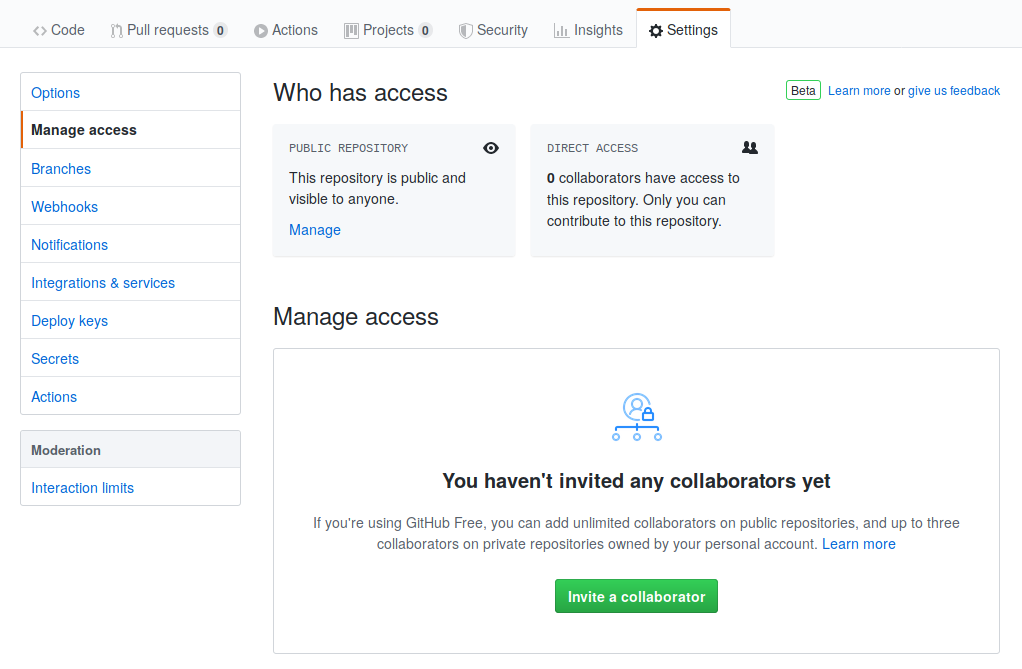Select Branches in the settings sidebar

pos(61,169)
